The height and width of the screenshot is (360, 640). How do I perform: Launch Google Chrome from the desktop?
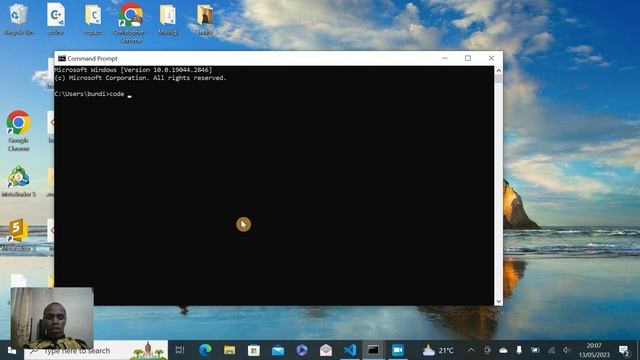(18, 131)
